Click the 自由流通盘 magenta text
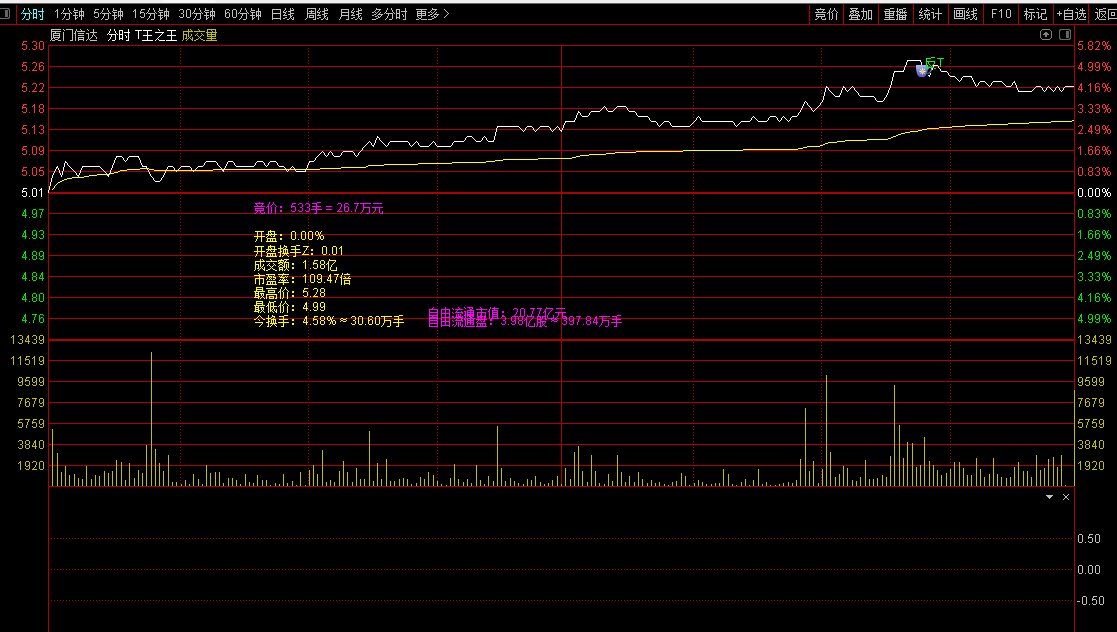The image size is (1117, 632). click(x=524, y=321)
